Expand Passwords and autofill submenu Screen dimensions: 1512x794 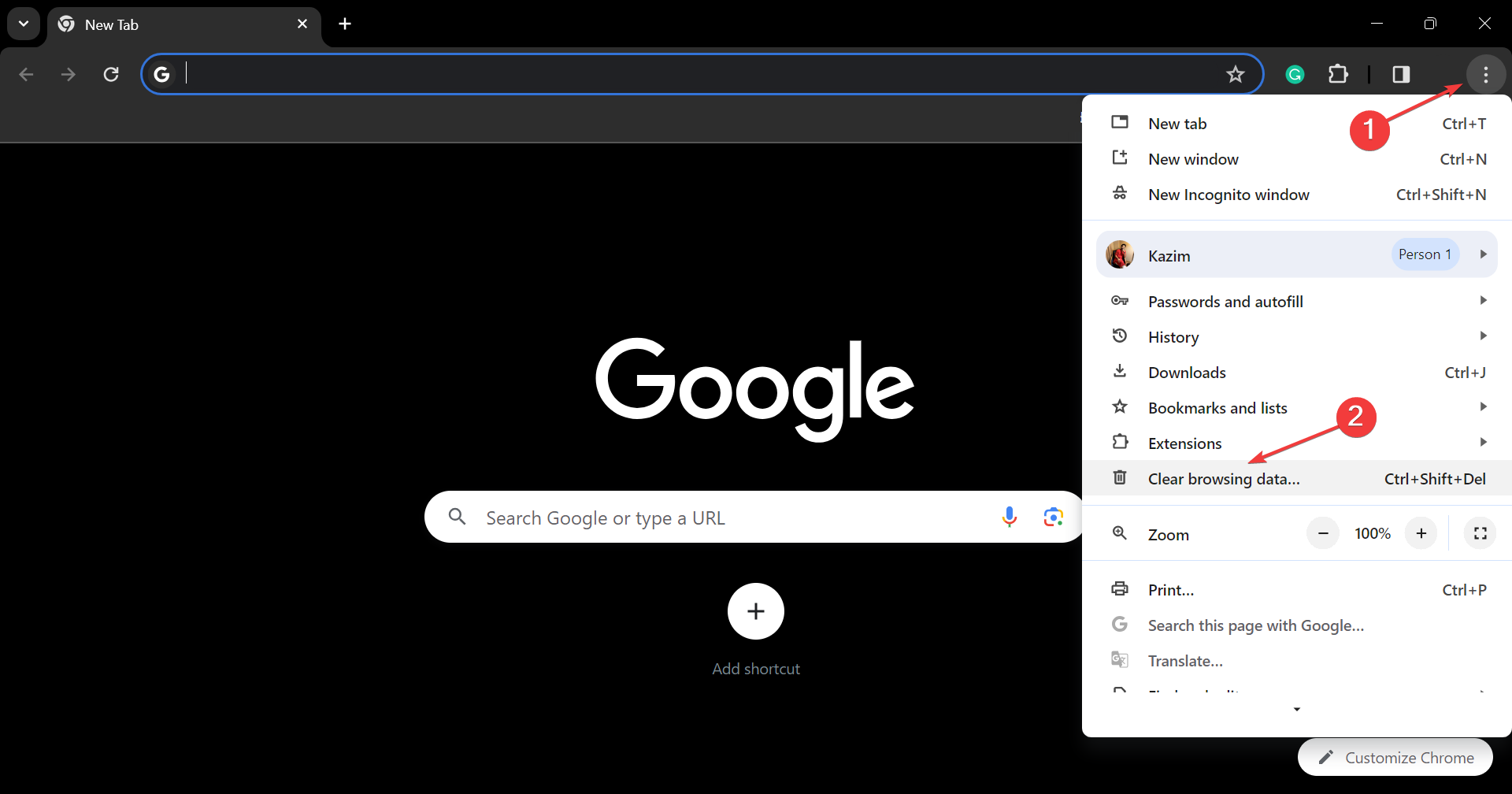coord(1297,302)
